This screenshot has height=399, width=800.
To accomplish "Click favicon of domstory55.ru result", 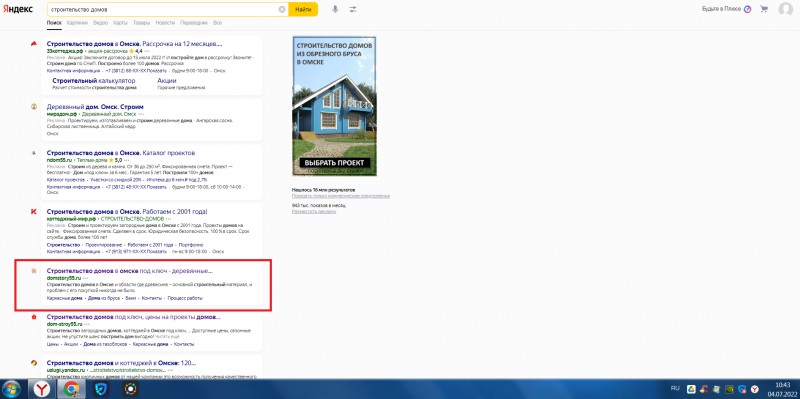I will 34,270.
